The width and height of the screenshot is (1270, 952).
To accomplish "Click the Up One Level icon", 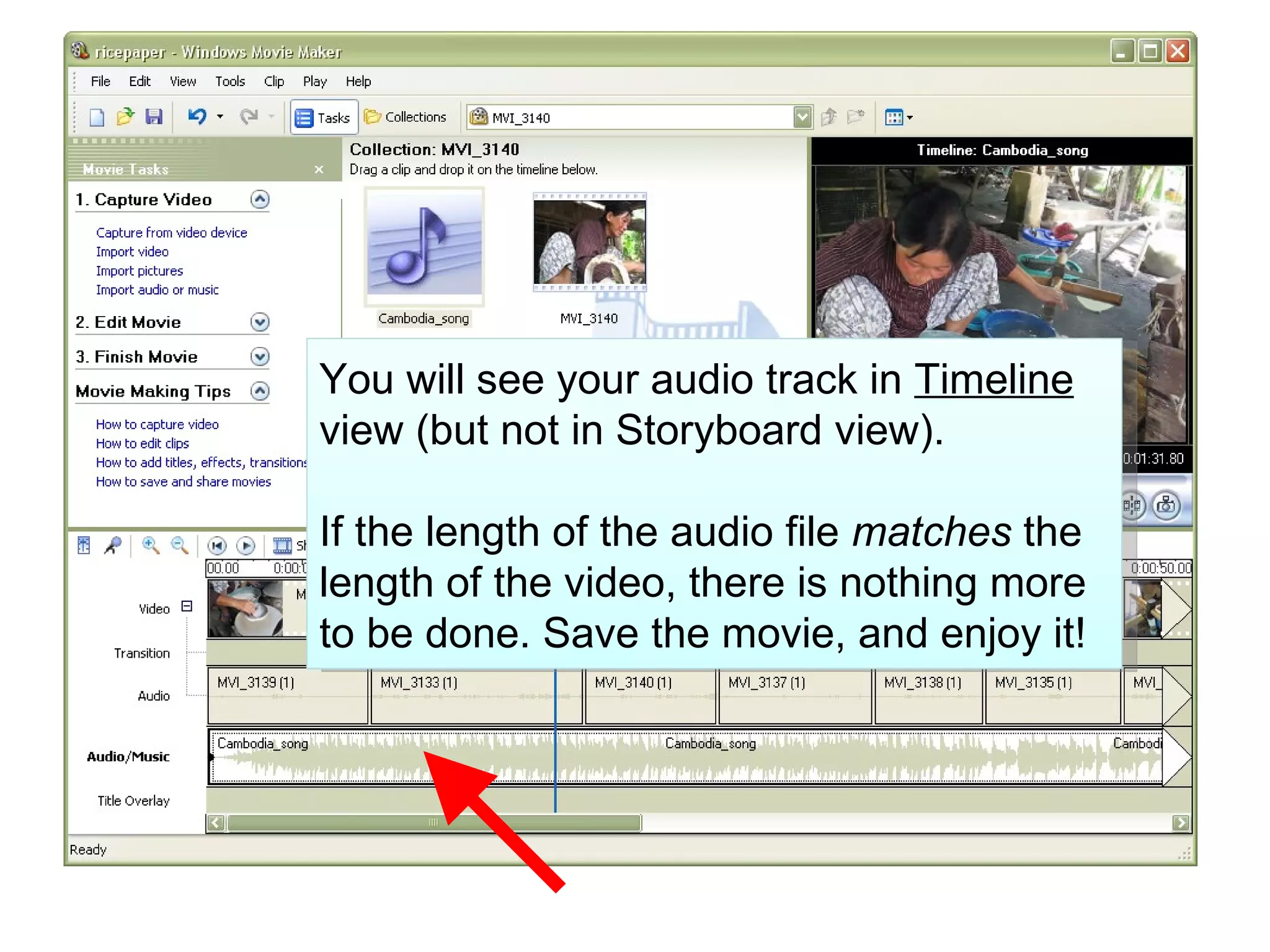I will (x=828, y=117).
